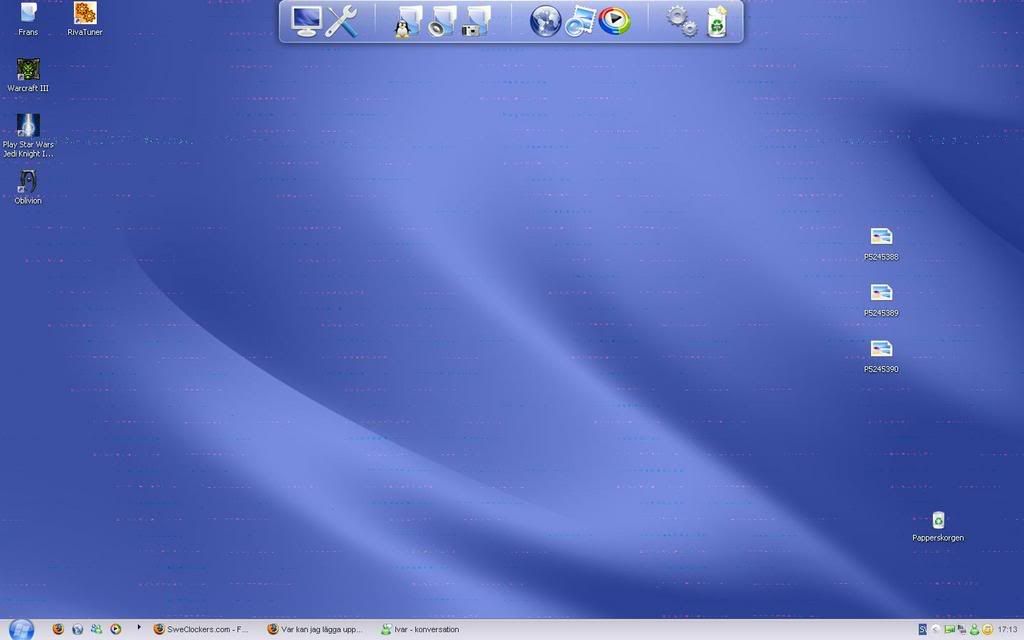
Task: Select the P5245388 image file
Action: coord(881,237)
